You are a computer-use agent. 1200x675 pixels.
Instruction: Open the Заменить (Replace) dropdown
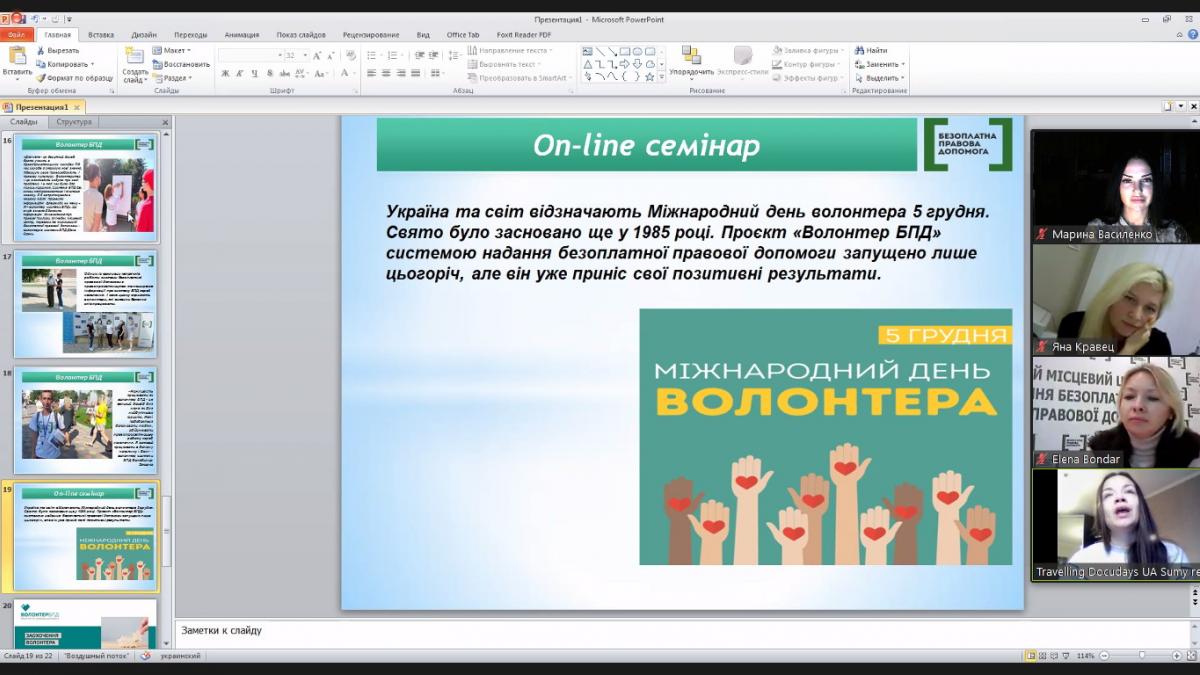tap(880, 64)
